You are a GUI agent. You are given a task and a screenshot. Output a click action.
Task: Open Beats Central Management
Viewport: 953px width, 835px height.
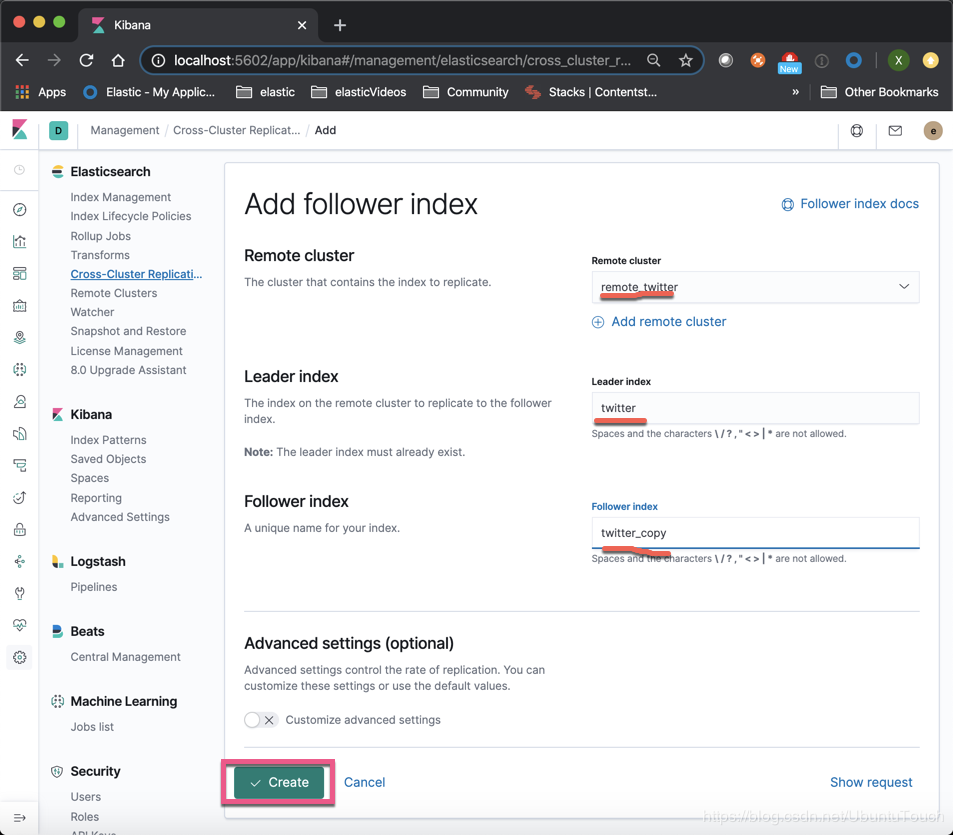[x=125, y=657]
